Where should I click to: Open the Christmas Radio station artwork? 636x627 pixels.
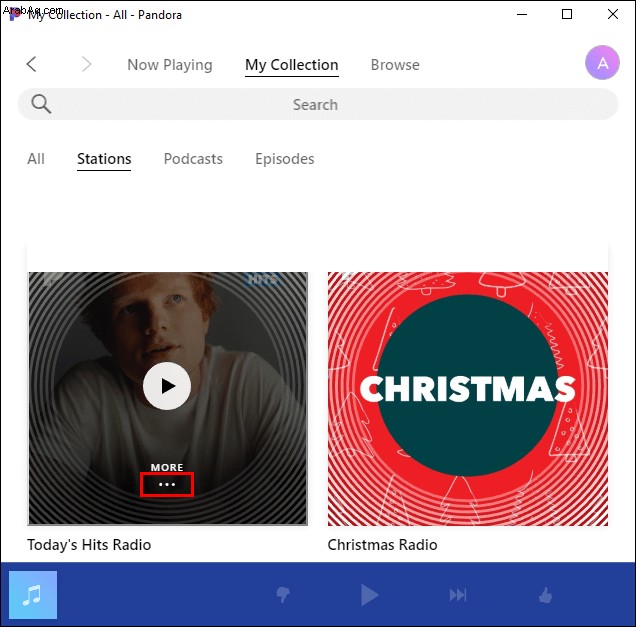[x=468, y=399]
